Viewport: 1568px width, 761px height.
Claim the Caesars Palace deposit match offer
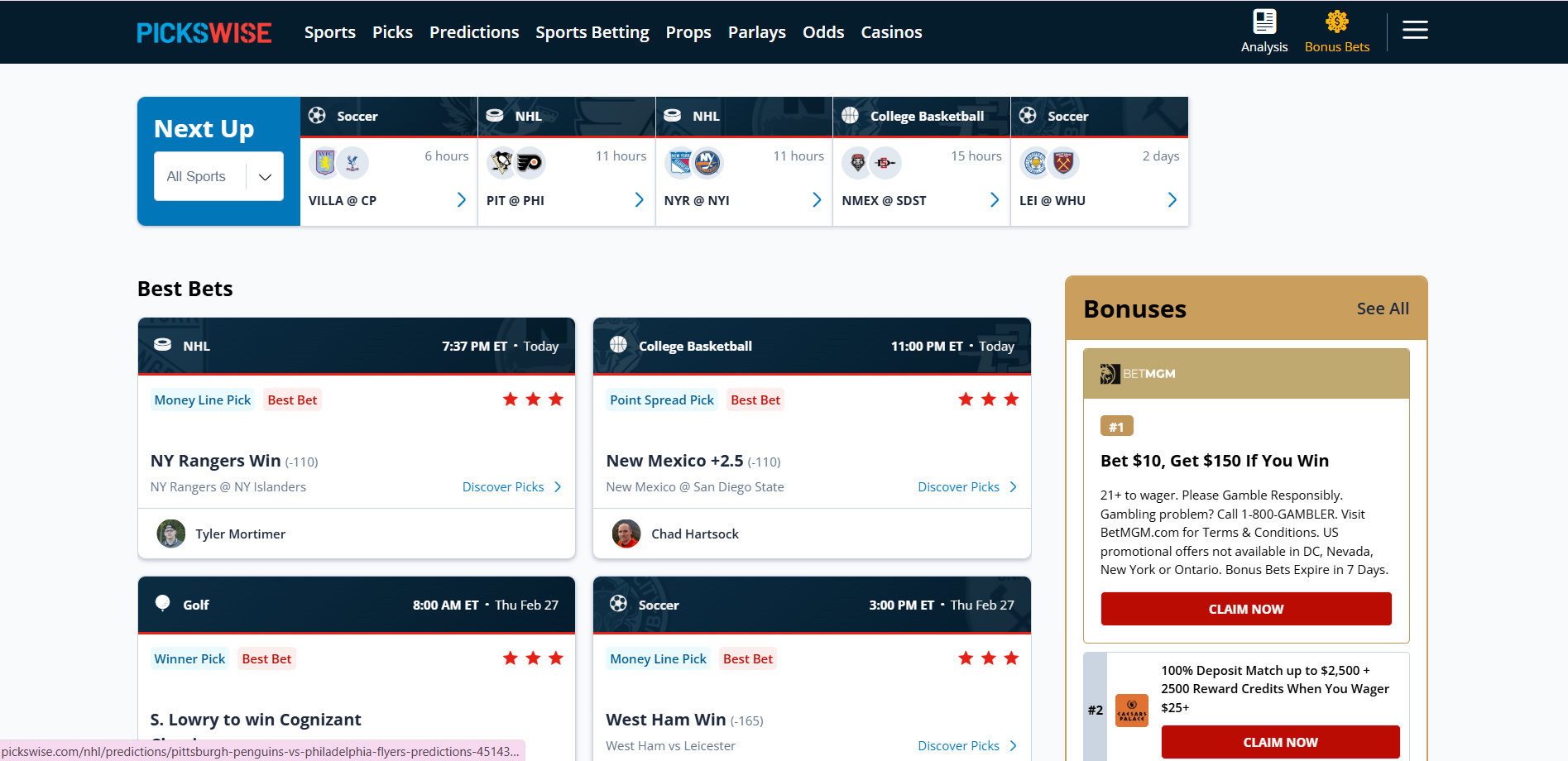click(1280, 742)
